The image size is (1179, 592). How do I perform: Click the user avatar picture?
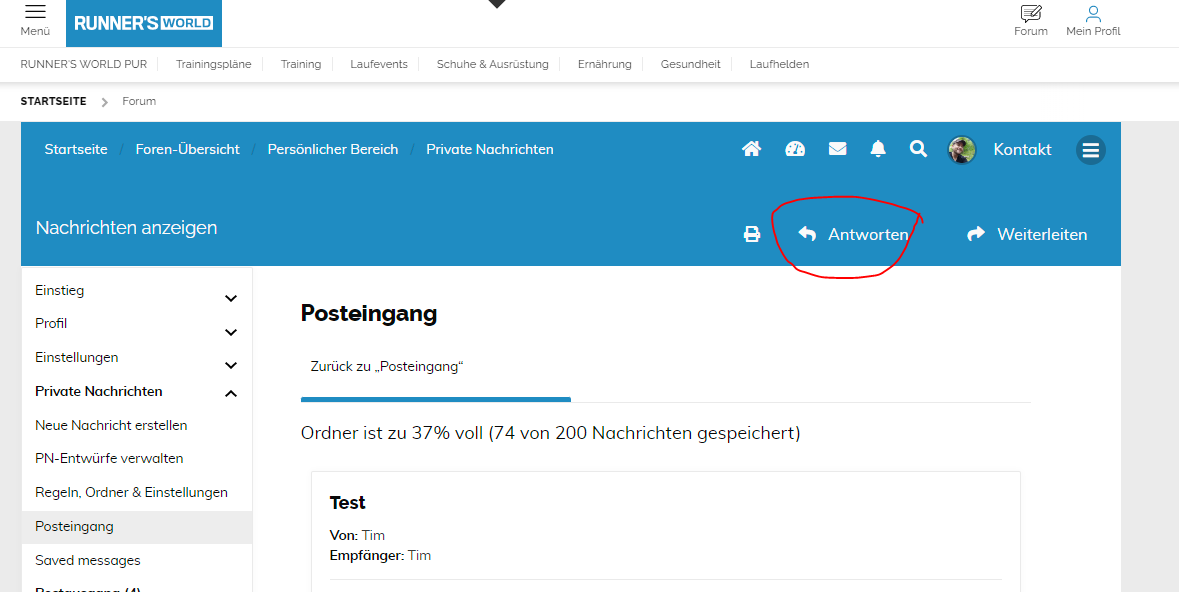(x=962, y=150)
